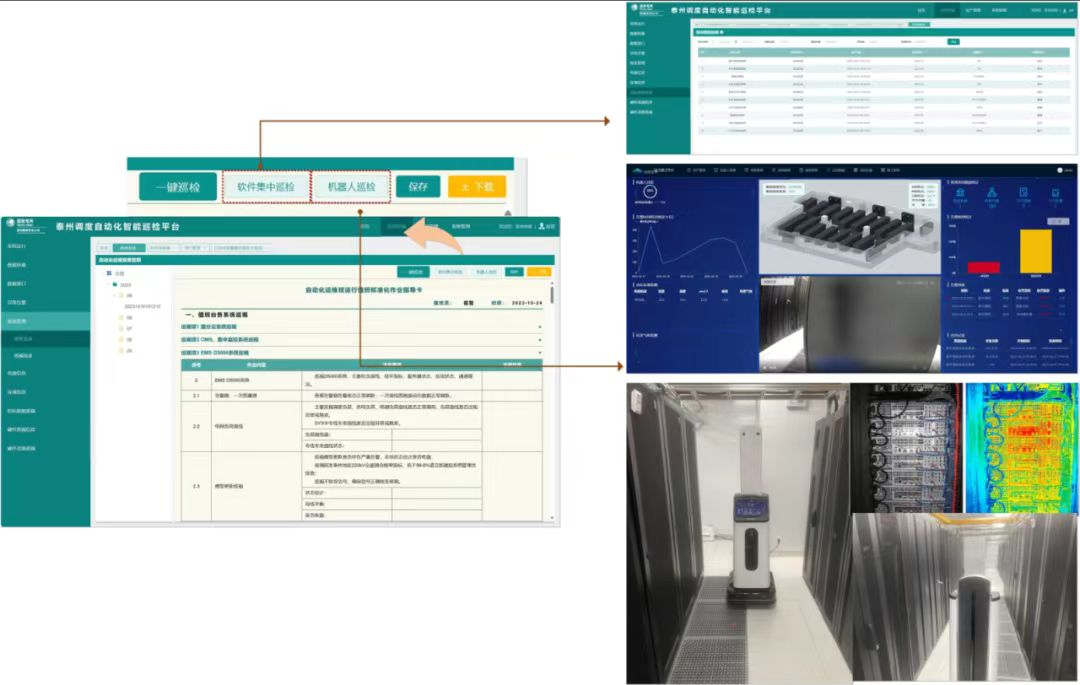Open the corridor robot photo
Image resolution: width=1080 pixels, height=685 pixels.
[965, 598]
